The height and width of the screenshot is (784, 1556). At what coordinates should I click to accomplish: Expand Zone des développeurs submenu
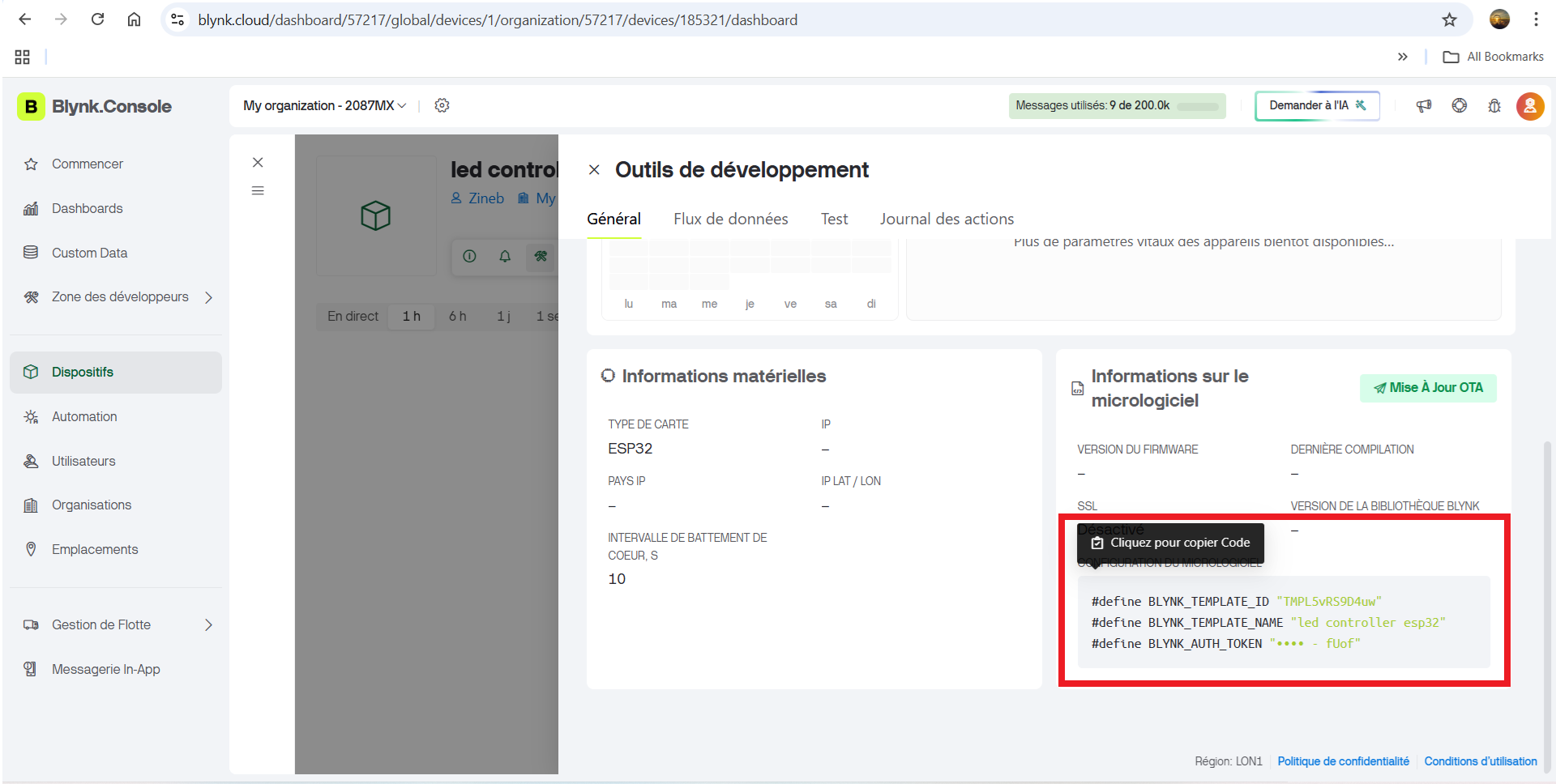point(209,297)
